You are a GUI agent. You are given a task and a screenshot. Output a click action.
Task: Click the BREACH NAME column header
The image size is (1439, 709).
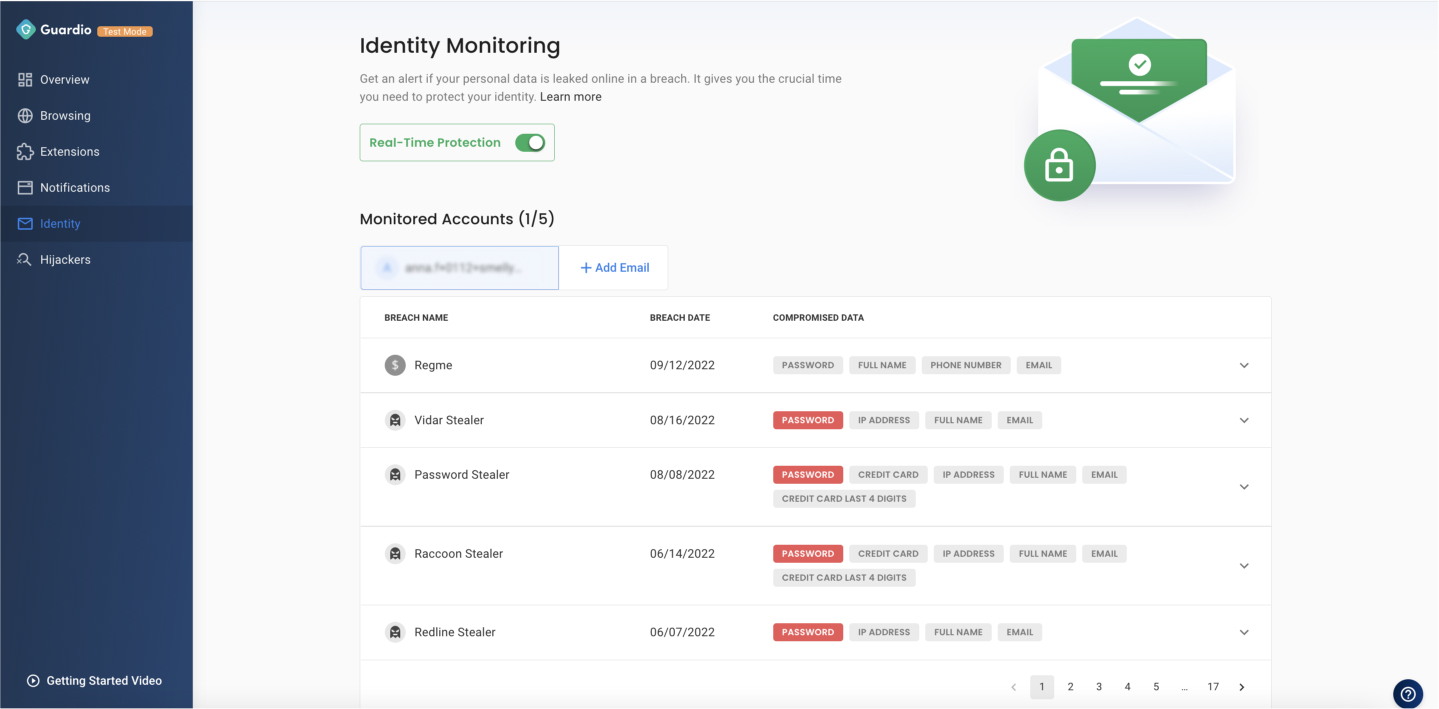pos(416,318)
